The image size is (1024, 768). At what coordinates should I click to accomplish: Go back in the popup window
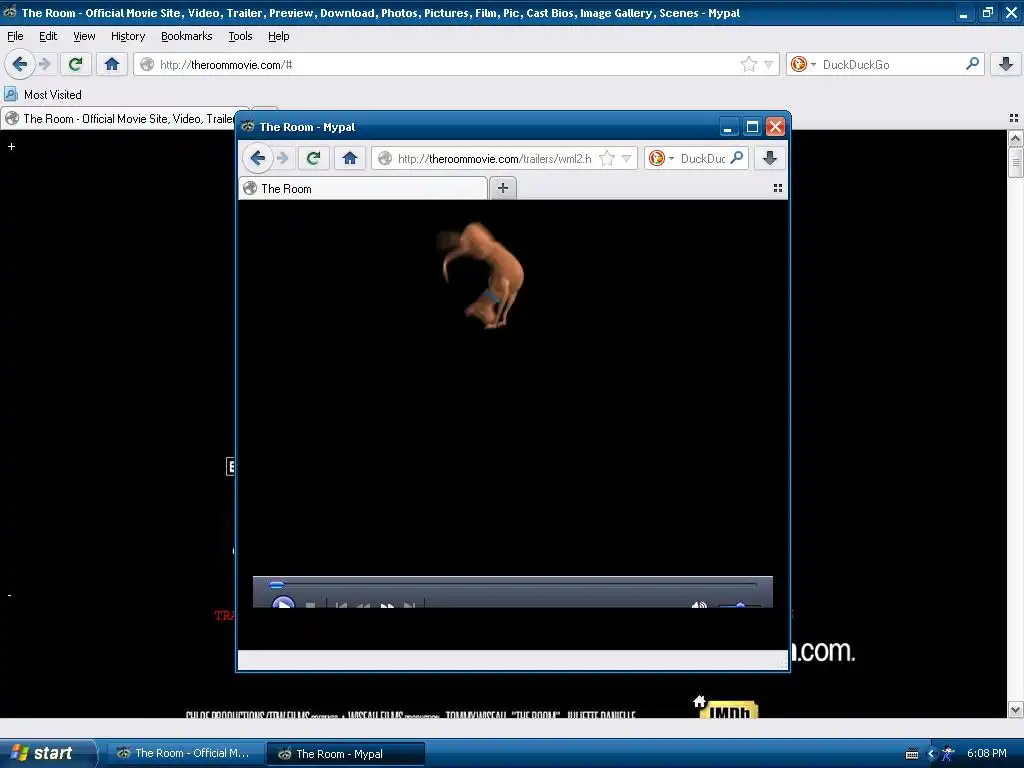click(257, 158)
